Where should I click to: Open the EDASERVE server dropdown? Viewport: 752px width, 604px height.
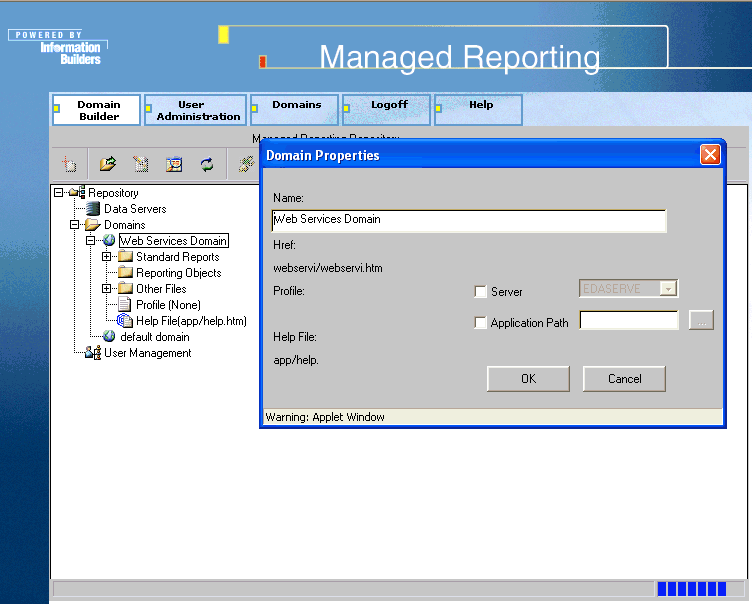click(x=668, y=288)
